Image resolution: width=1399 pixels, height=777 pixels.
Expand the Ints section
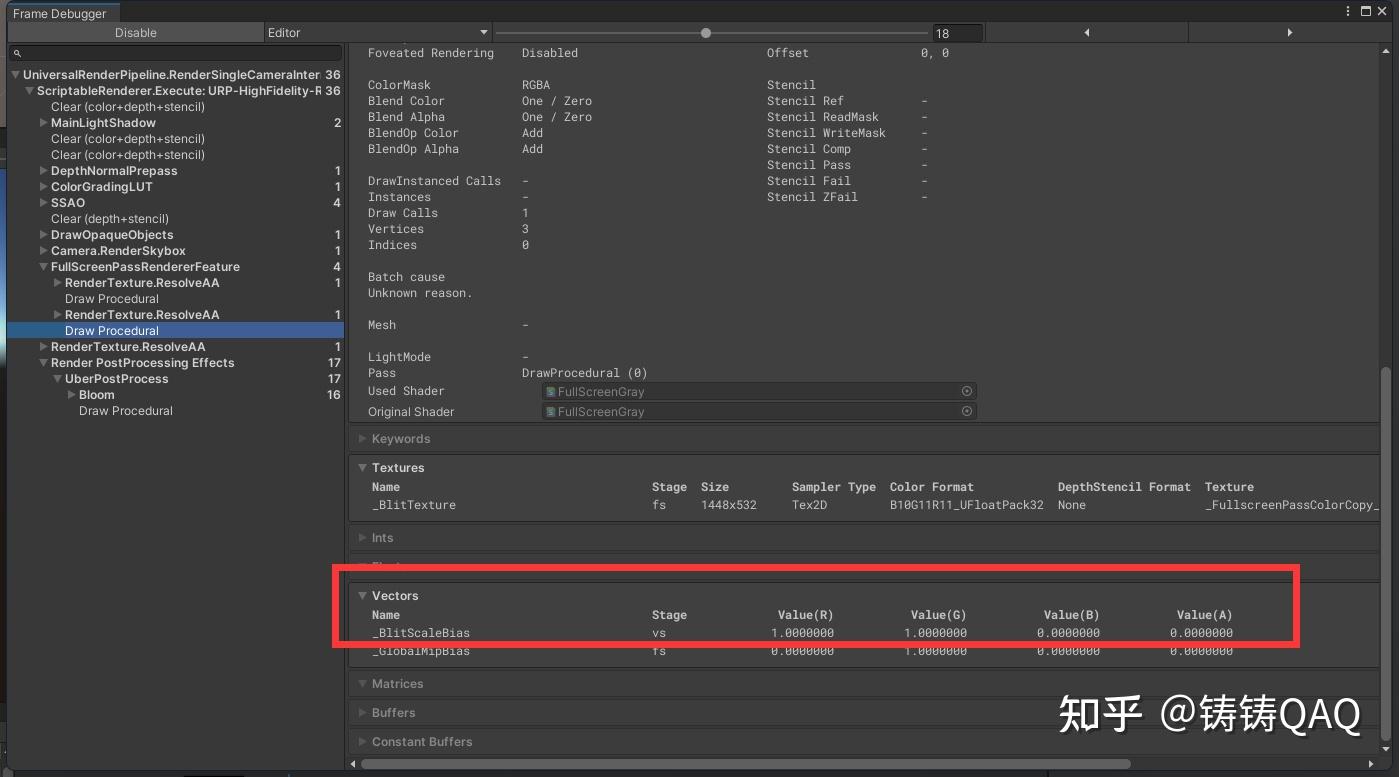[362, 538]
